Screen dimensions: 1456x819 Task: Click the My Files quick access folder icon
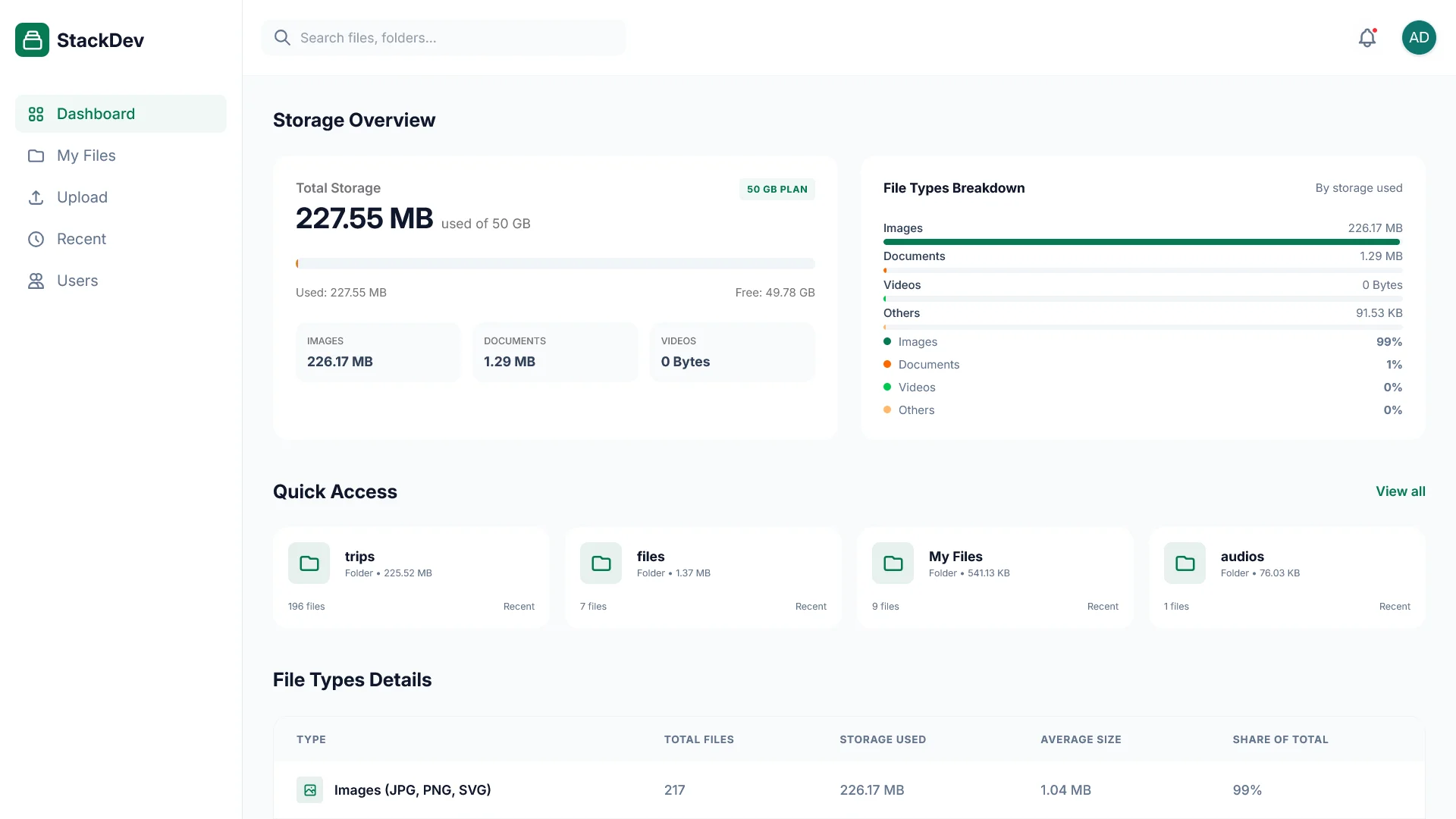pos(893,563)
